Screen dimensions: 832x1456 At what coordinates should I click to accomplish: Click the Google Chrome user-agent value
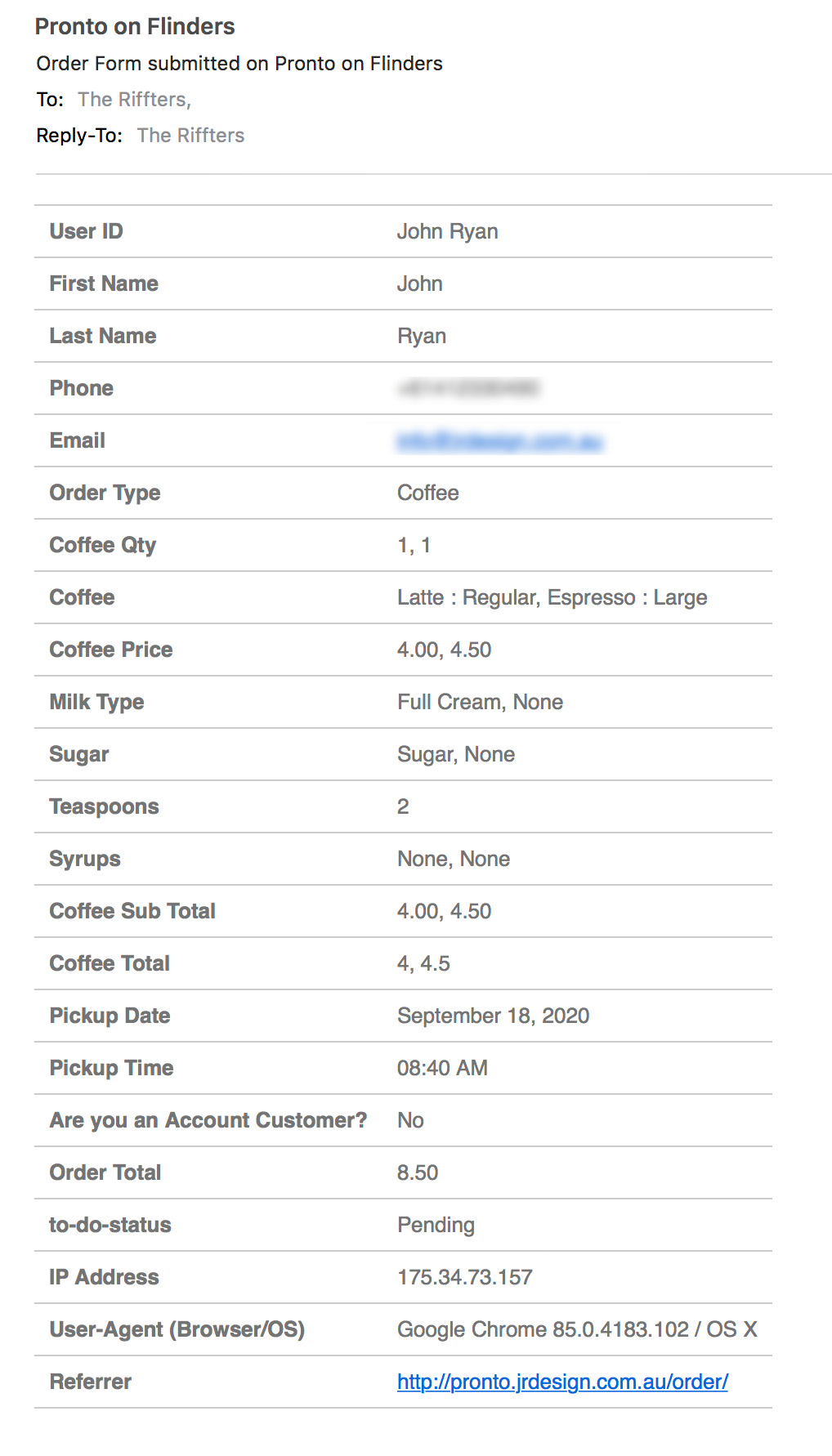click(x=577, y=1330)
